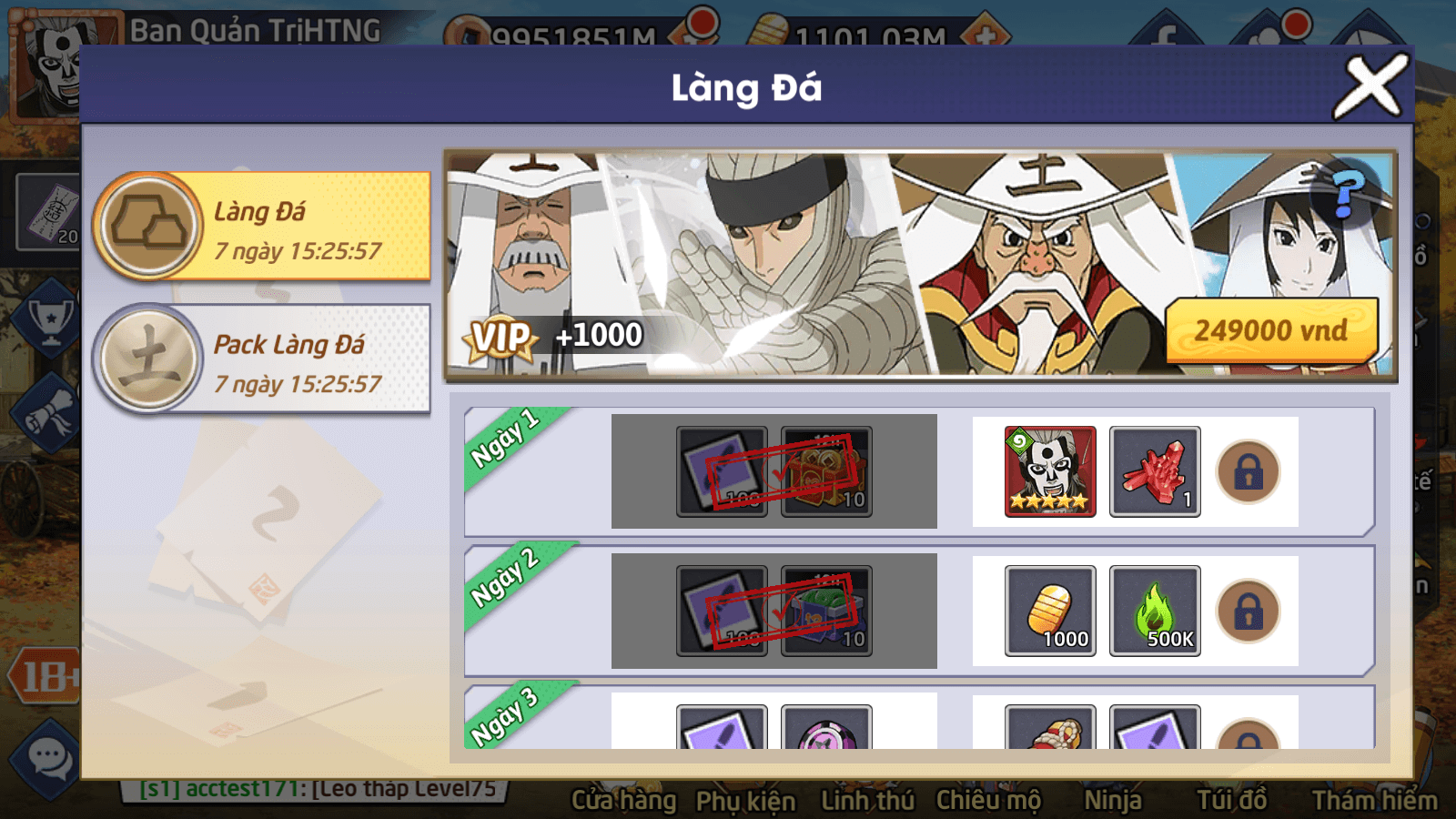Open the Túi đồ menu
The height and width of the screenshot is (819, 1456).
click(x=1231, y=800)
